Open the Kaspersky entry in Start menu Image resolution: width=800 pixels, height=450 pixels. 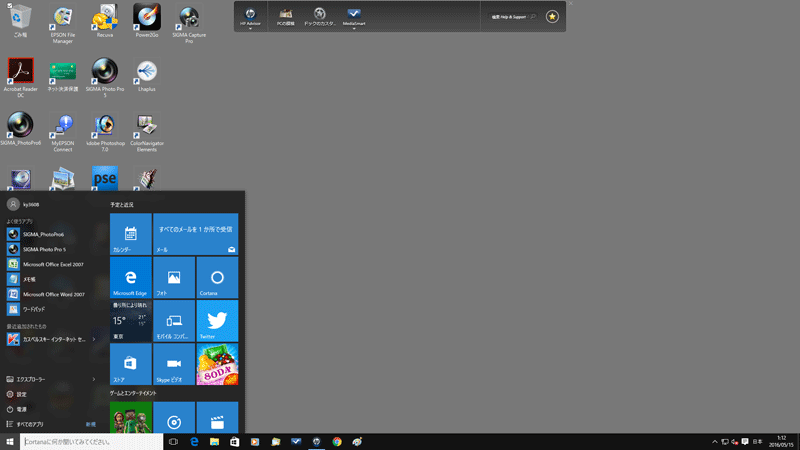tap(47, 339)
